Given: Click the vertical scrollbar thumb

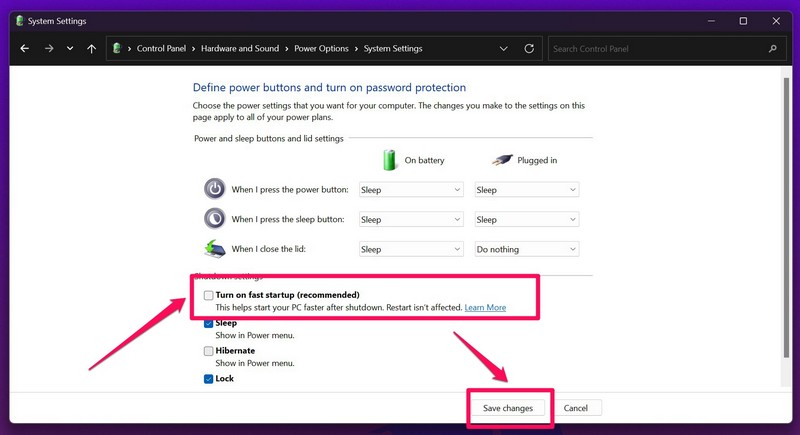Looking at the screenshot, I should click(x=786, y=217).
